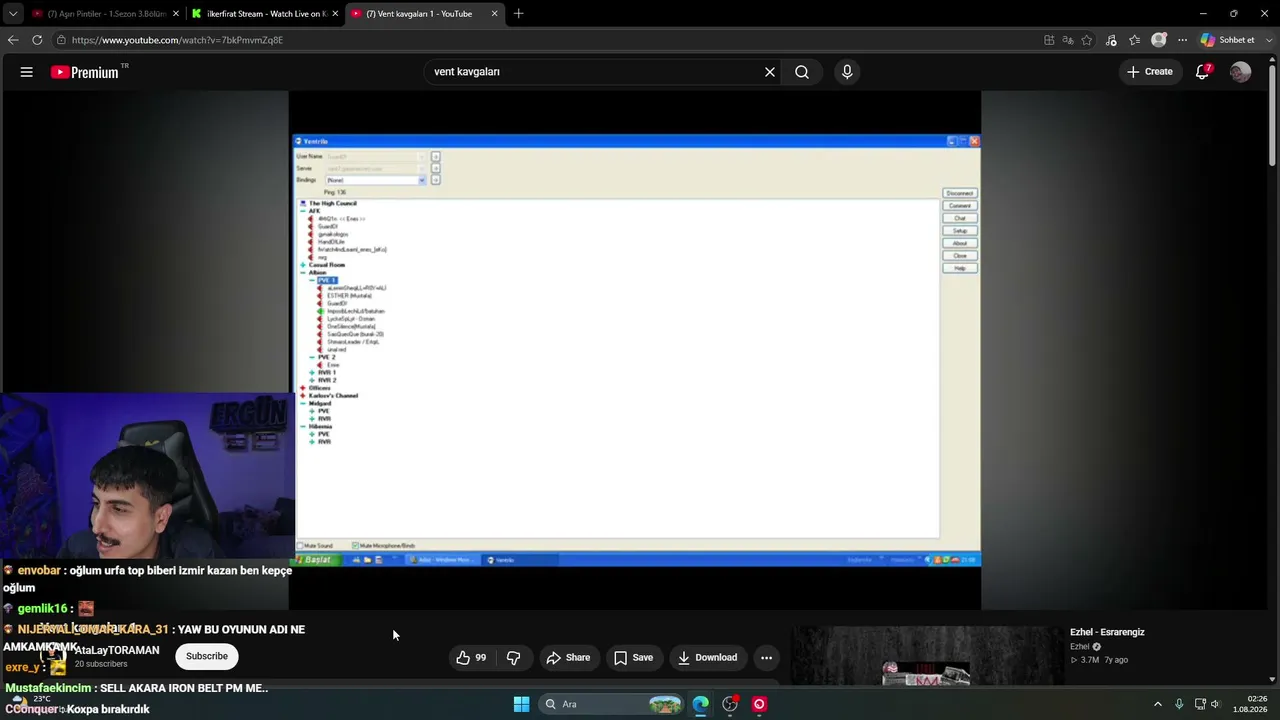The image size is (1280, 720).
Task: Dislike this video
Action: 514,657
